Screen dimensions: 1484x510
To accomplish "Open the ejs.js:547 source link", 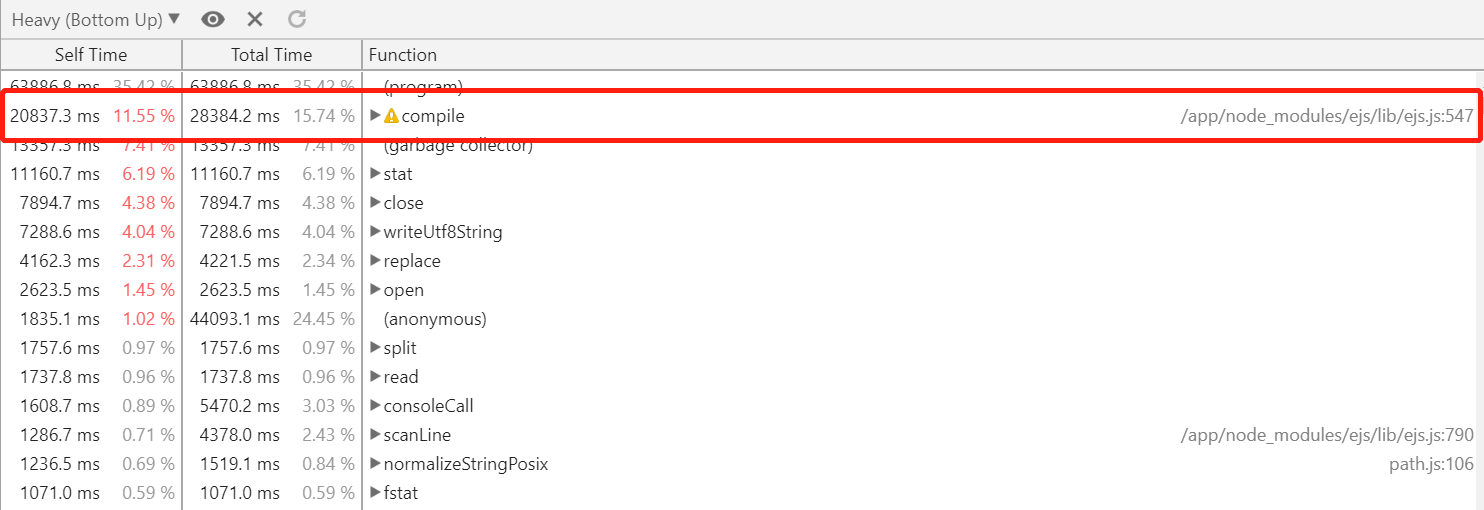I will (x=1327, y=116).
